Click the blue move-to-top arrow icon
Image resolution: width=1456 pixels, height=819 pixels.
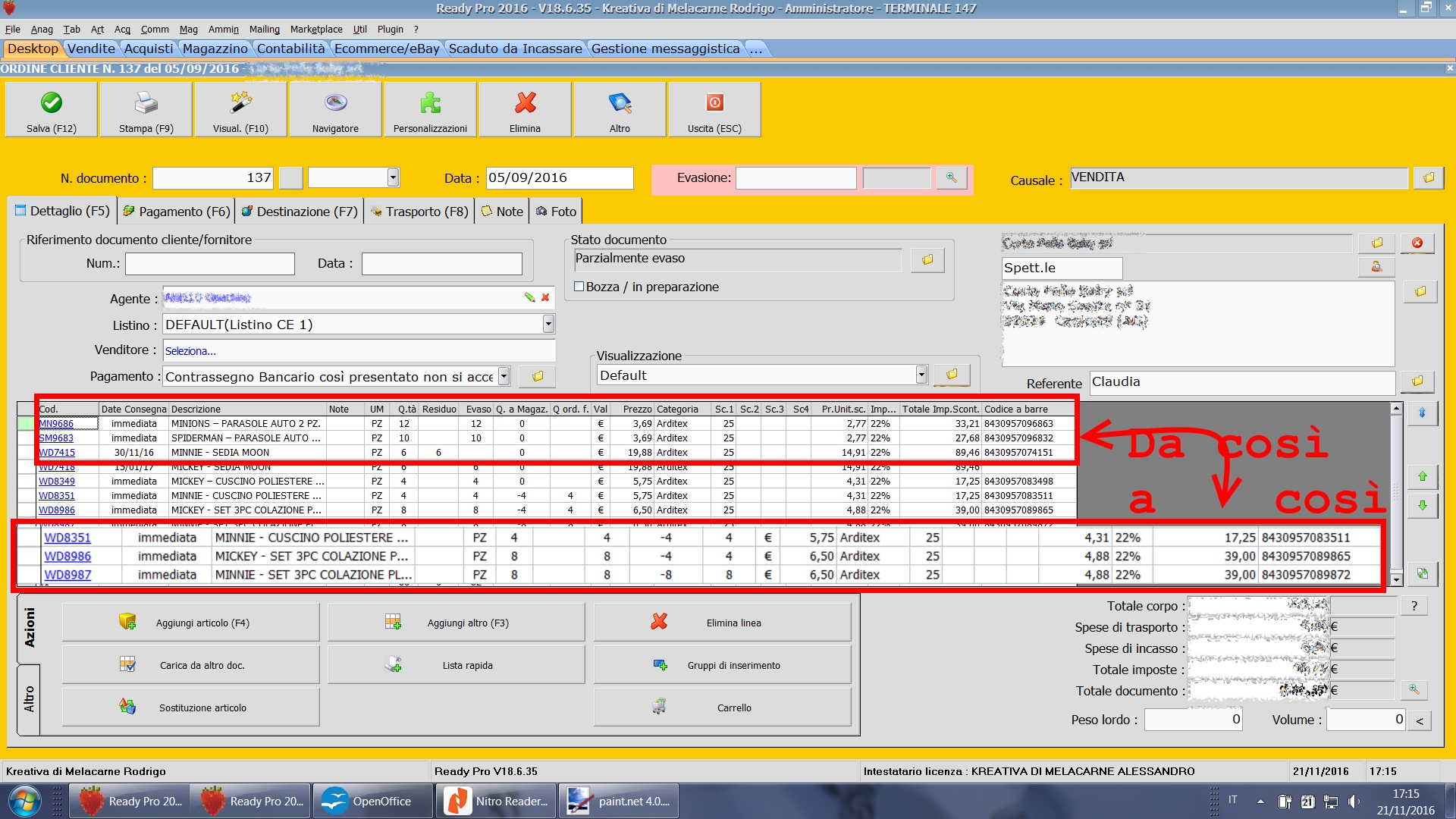point(1423,413)
